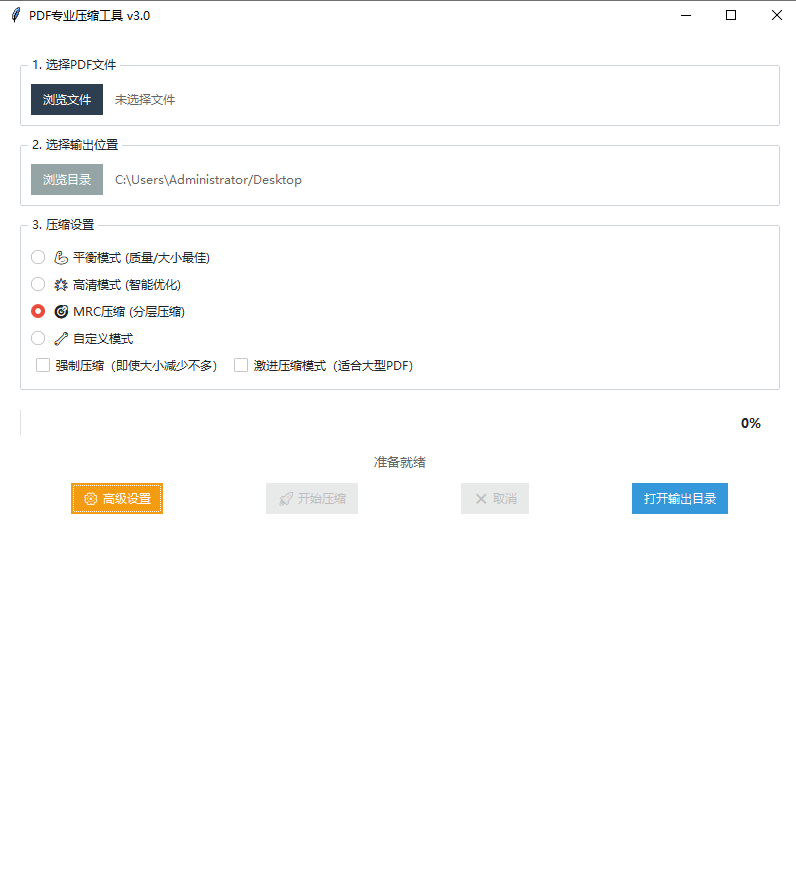Click the target icon beside MRC压缩
The height and width of the screenshot is (878, 796).
coord(61,311)
